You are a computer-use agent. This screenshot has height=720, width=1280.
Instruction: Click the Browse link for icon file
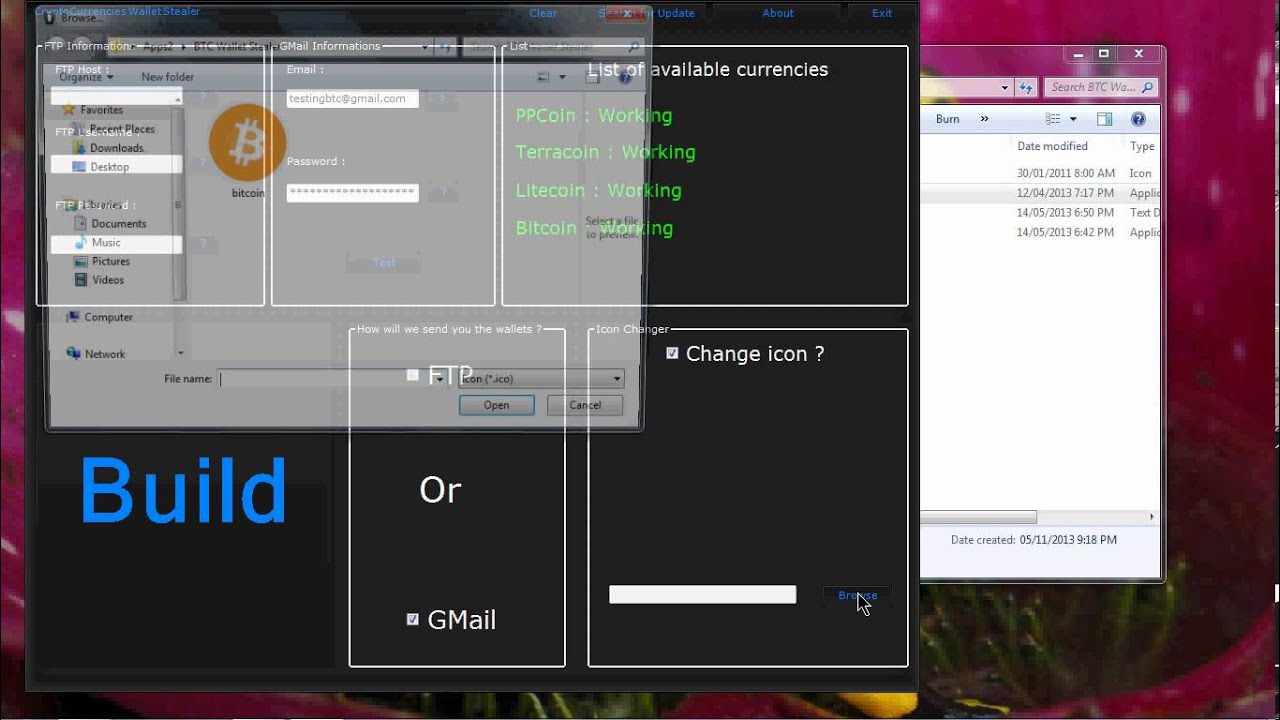[857, 595]
